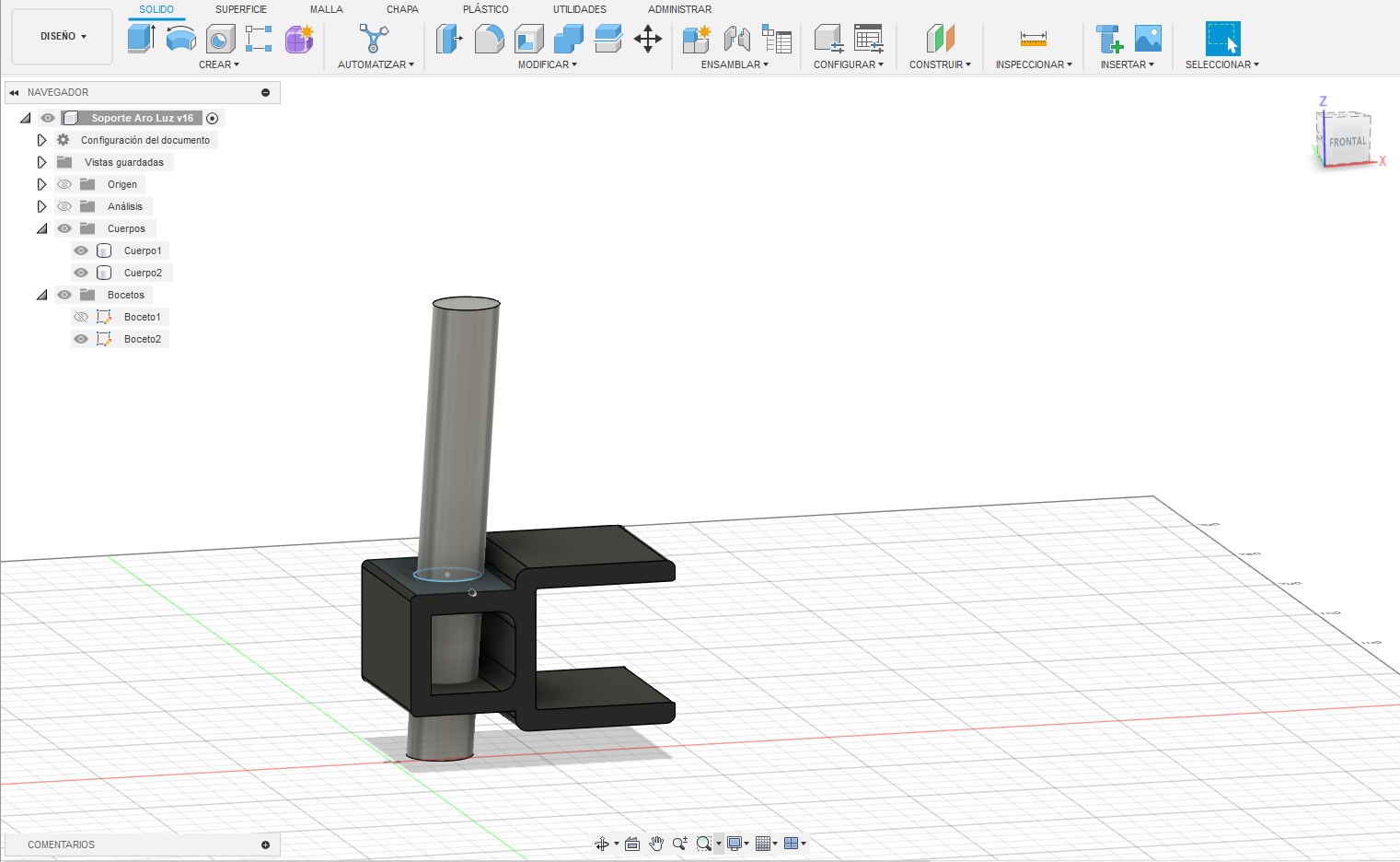Click the New Component icon in Ensamblar

pyautogui.click(x=697, y=39)
